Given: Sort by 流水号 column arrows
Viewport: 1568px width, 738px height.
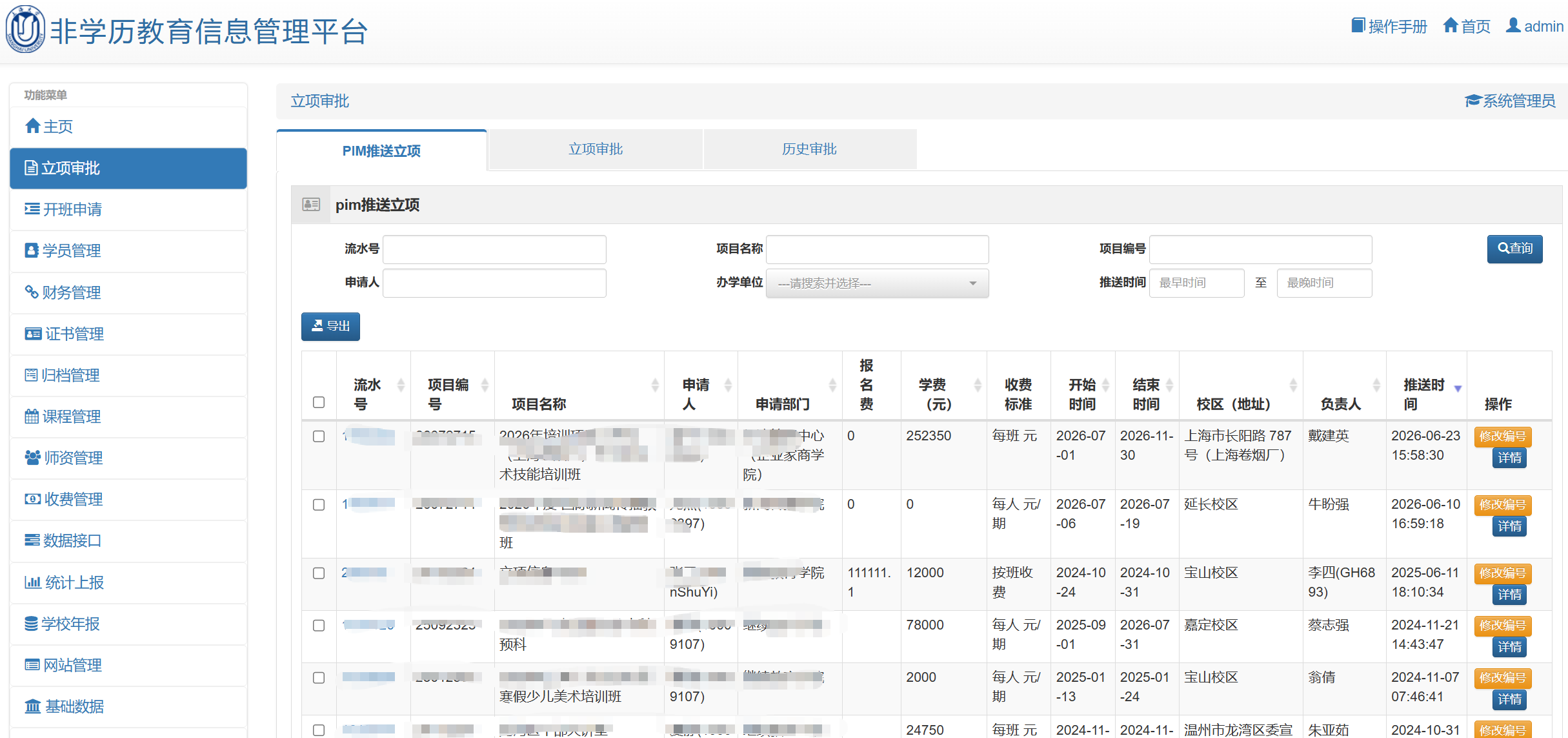Looking at the screenshot, I should [401, 385].
